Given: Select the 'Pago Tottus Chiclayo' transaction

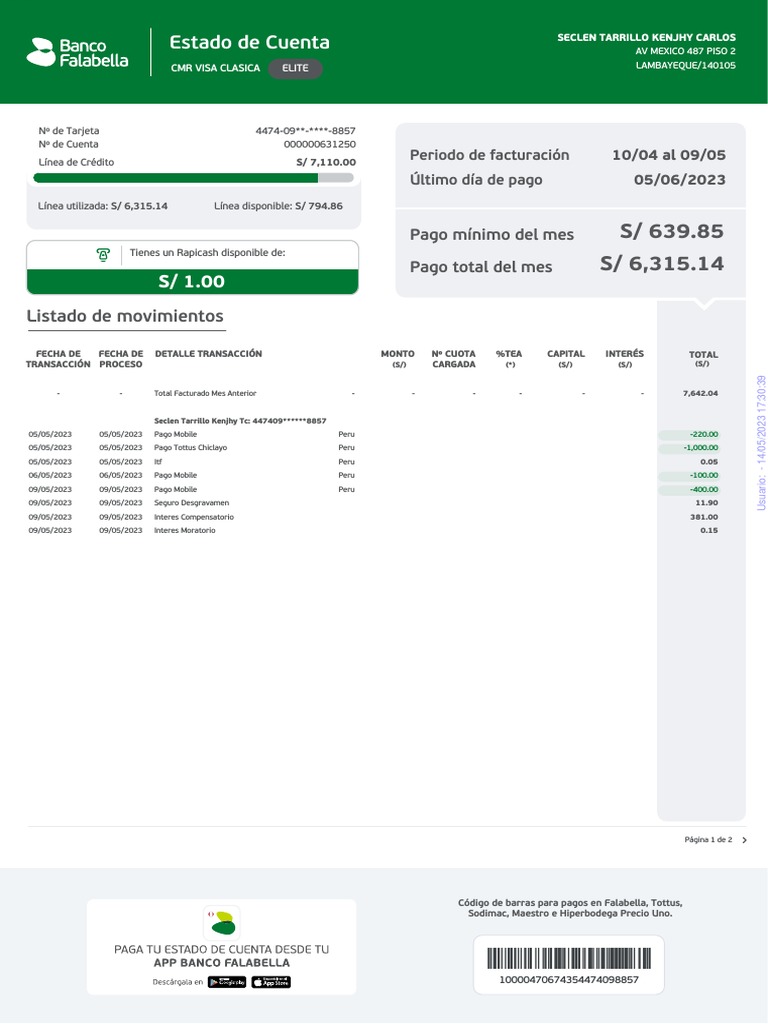Looking at the screenshot, I should point(191,448).
